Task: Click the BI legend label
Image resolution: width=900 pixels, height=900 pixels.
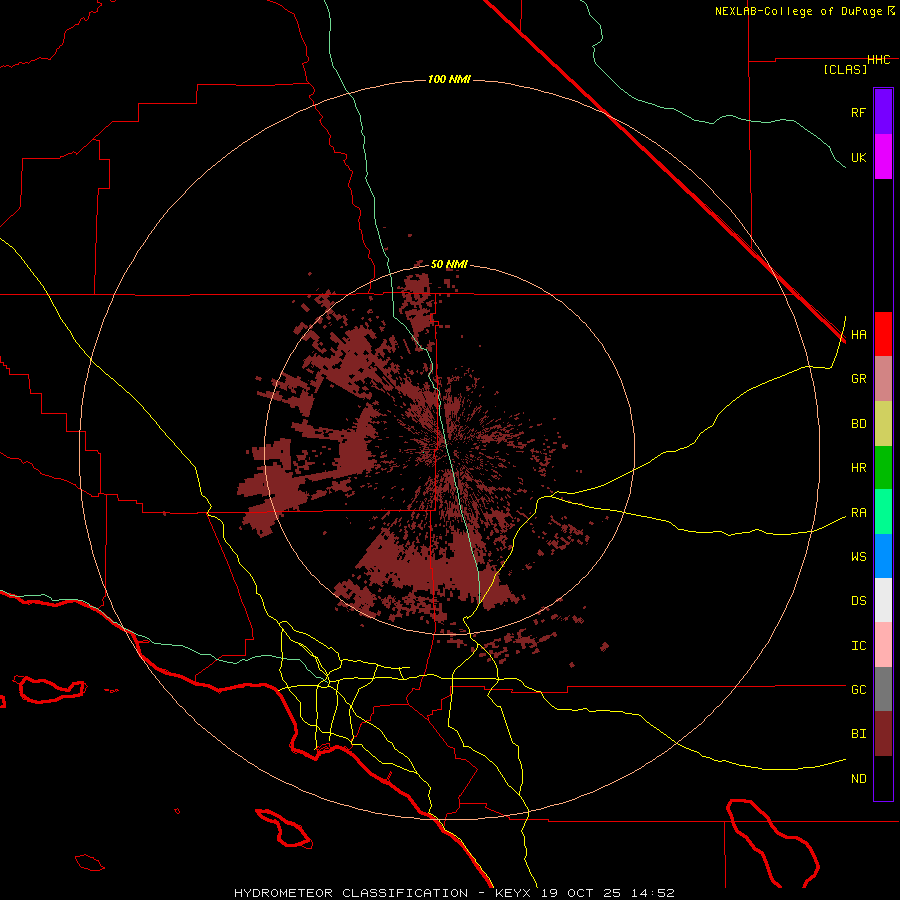Action: (x=858, y=734)
